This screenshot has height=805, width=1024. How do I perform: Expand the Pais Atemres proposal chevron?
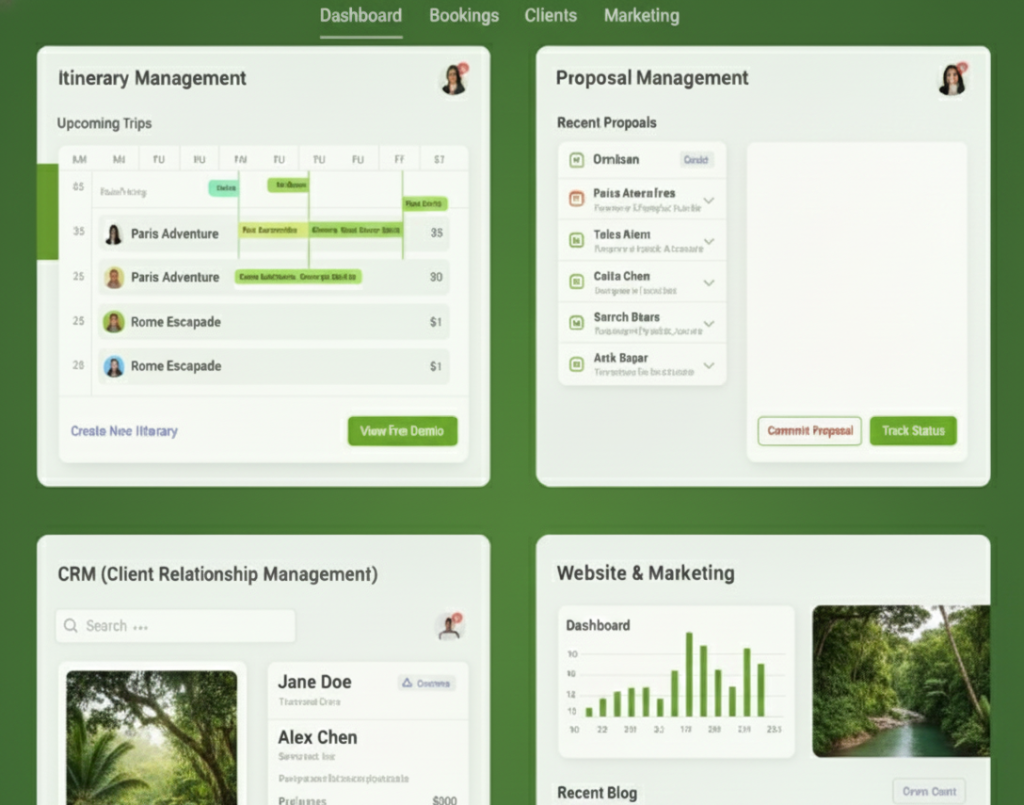tap(709, 201)
